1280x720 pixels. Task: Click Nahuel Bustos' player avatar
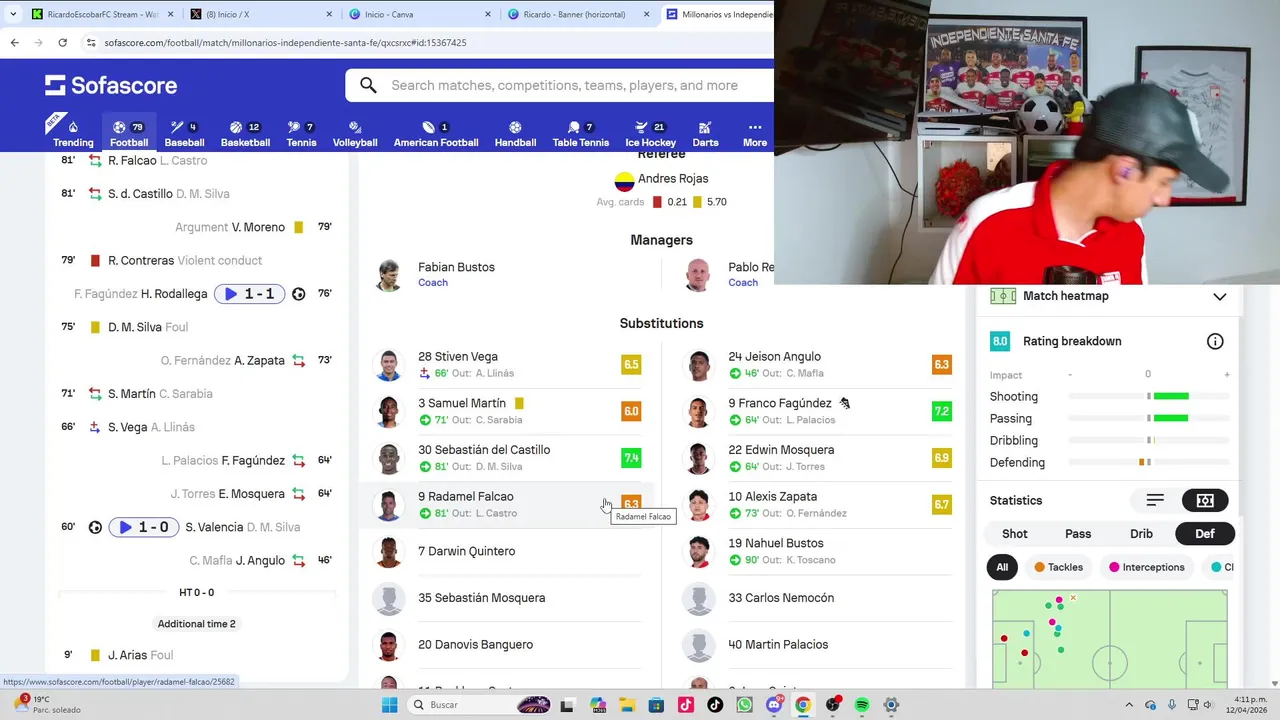click(699, 551)
